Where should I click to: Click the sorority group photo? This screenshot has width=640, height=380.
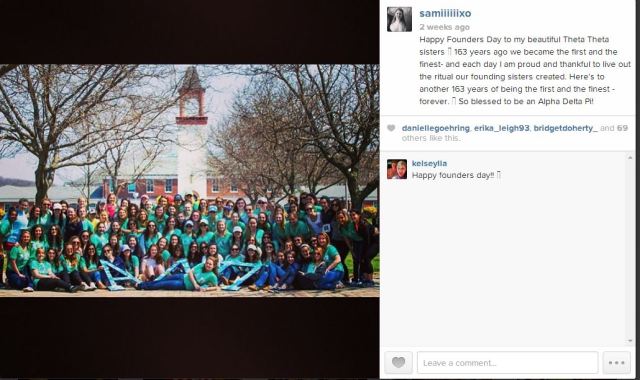point(189,180)
